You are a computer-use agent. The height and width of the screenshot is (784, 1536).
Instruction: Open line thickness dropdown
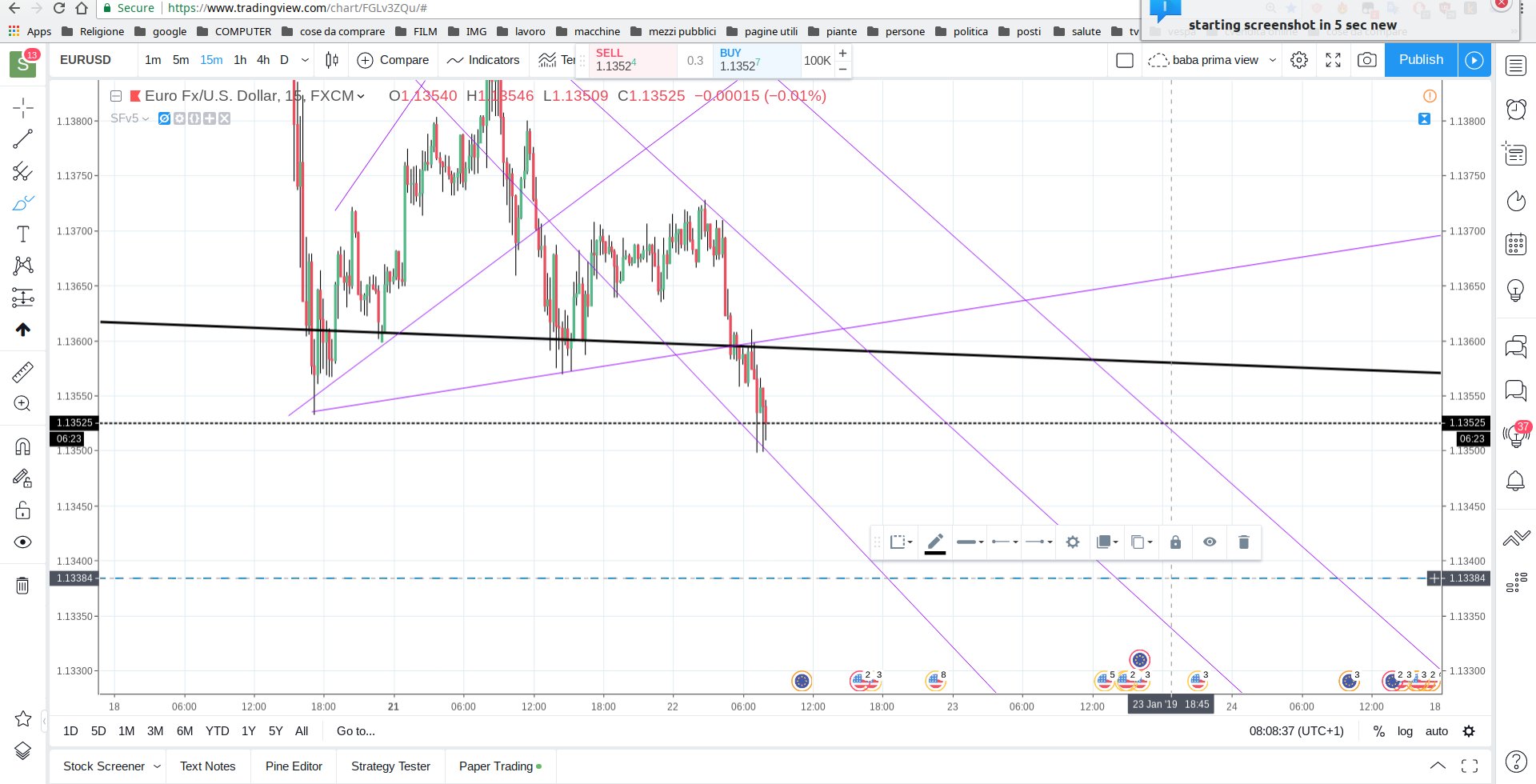click(970, 542)
